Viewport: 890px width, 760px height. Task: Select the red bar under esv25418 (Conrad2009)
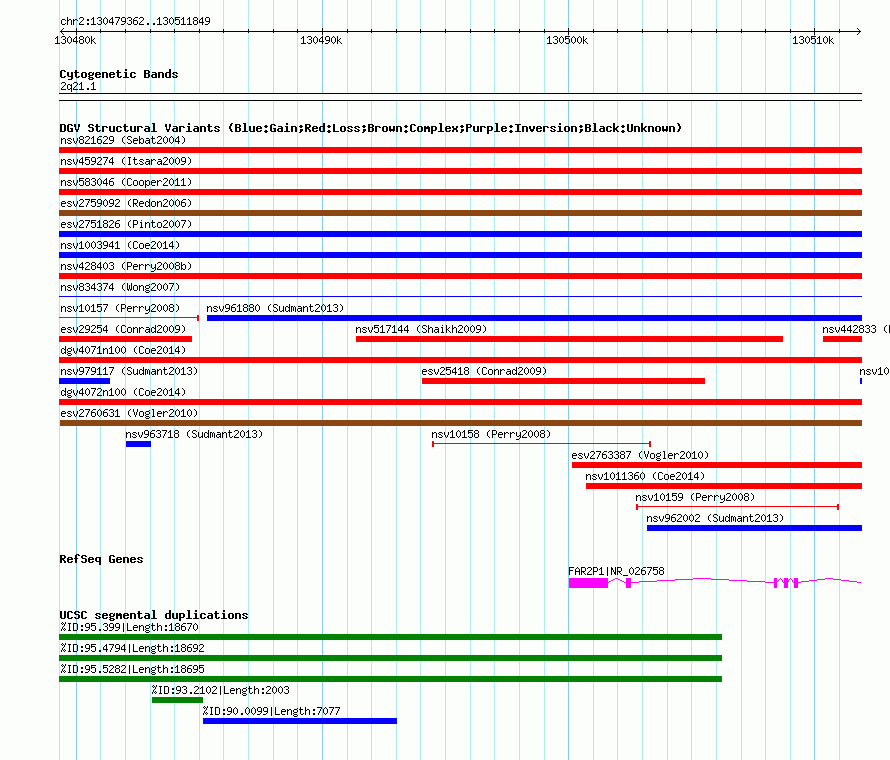tap(563, 381)
